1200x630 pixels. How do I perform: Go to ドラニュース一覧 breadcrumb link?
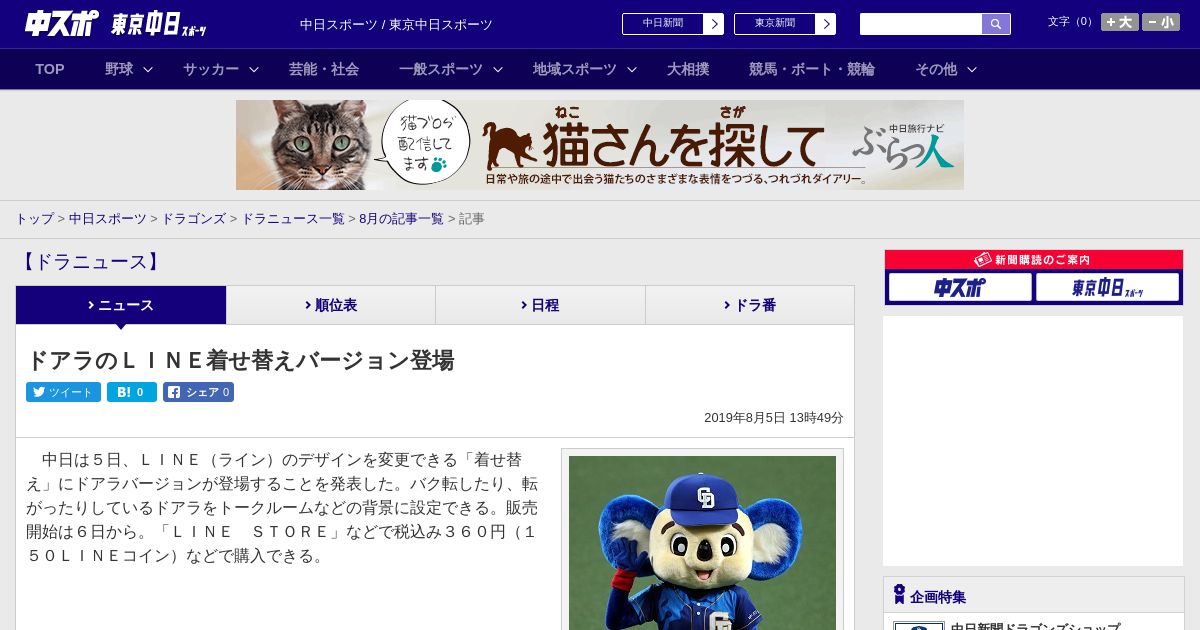click(293, 219)
